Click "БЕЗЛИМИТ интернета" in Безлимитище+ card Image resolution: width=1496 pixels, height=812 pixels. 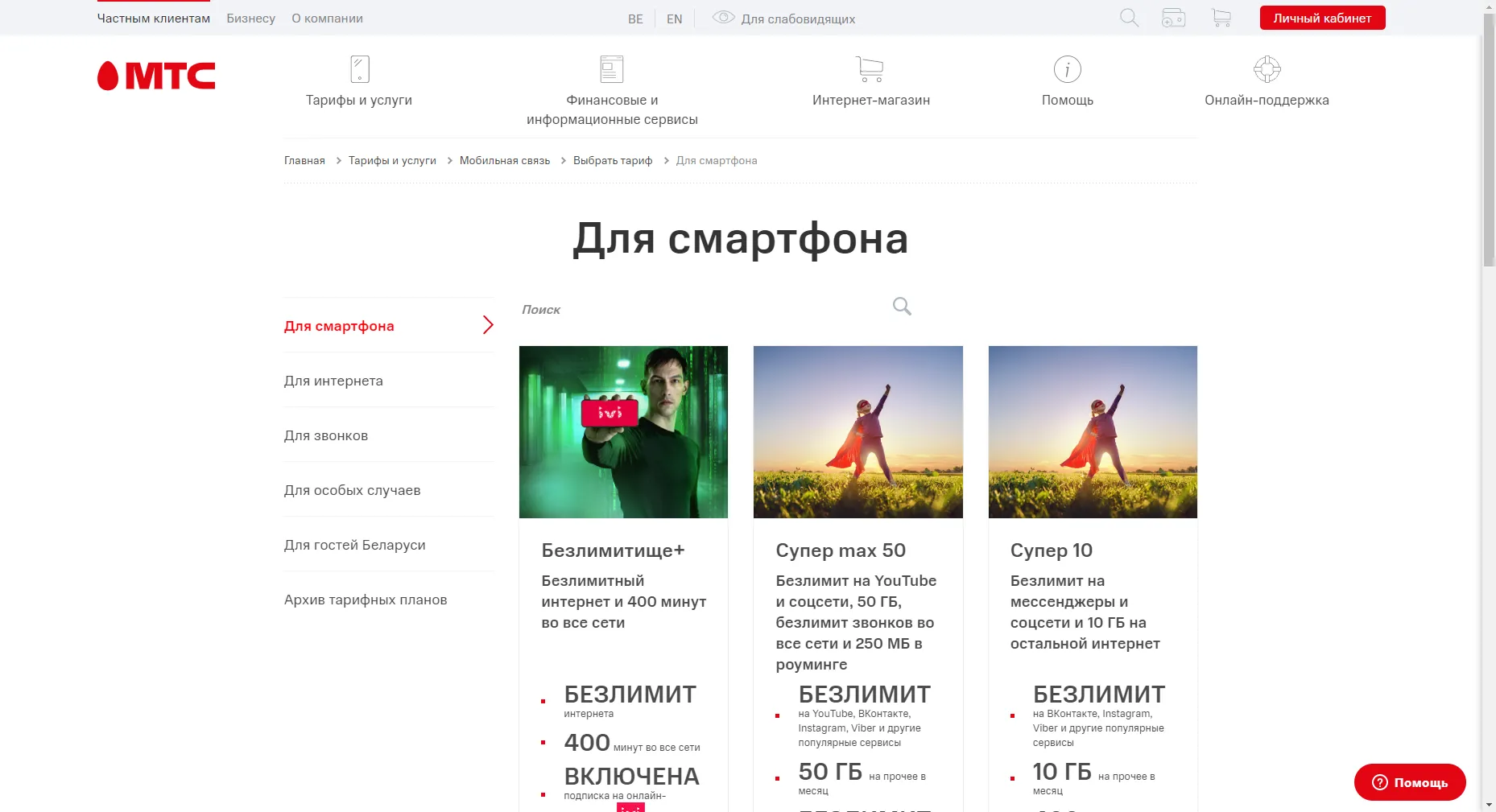[630, 700]
